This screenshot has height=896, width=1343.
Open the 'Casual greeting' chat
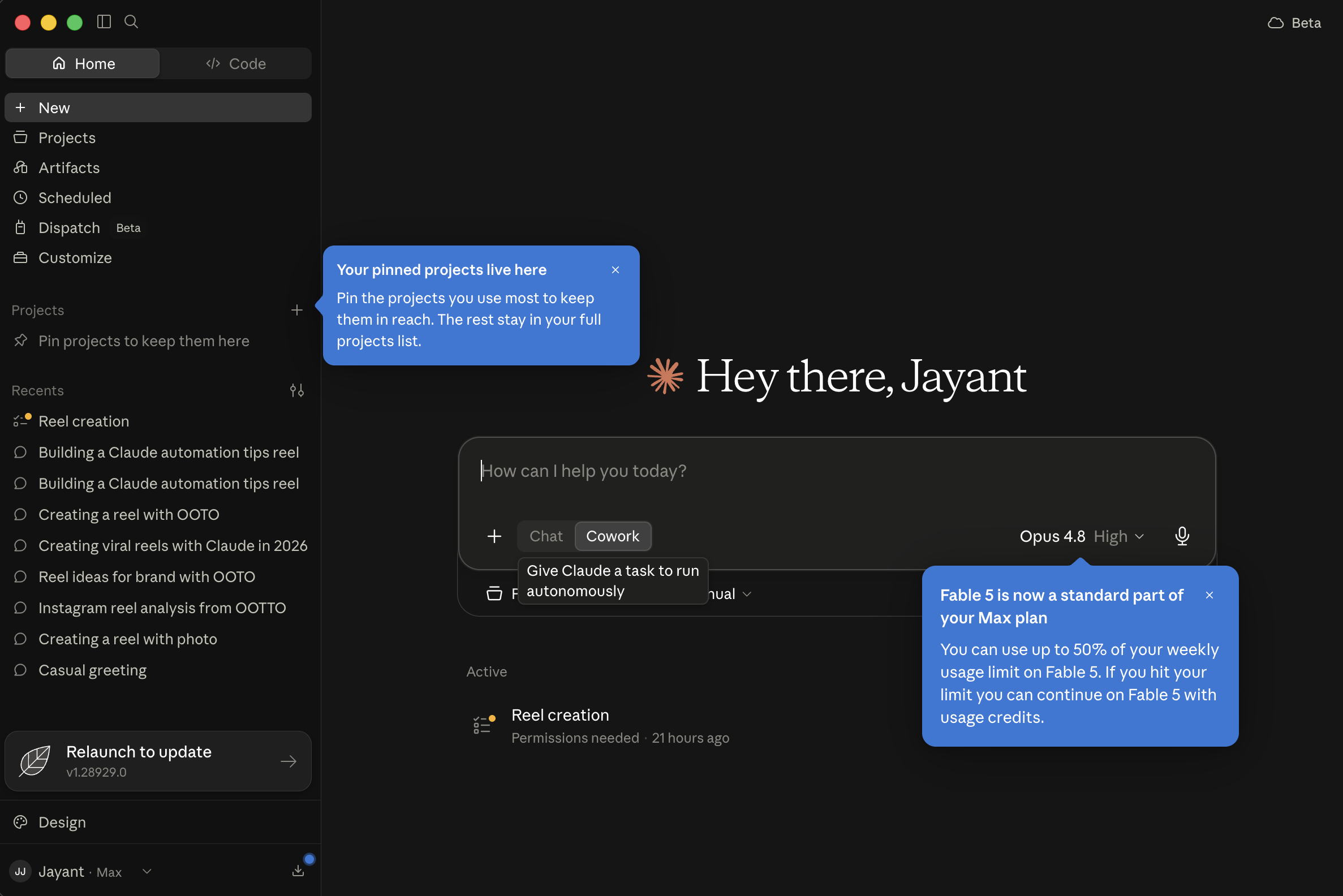click(x=158, y=670)
